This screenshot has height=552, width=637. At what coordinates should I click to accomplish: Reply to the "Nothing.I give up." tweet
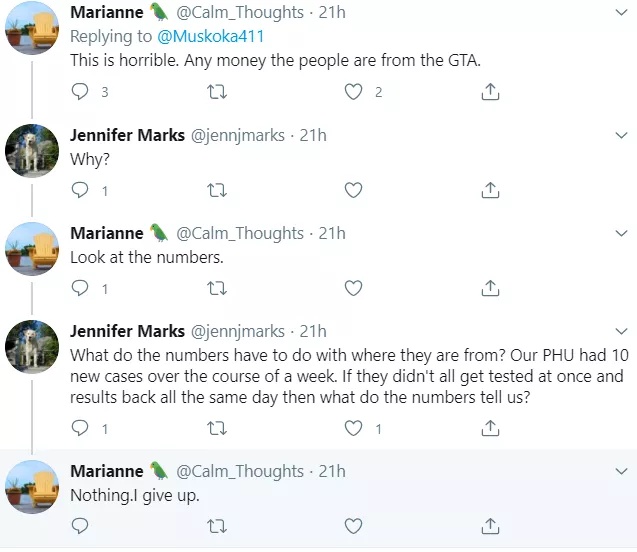pos(82,526)
